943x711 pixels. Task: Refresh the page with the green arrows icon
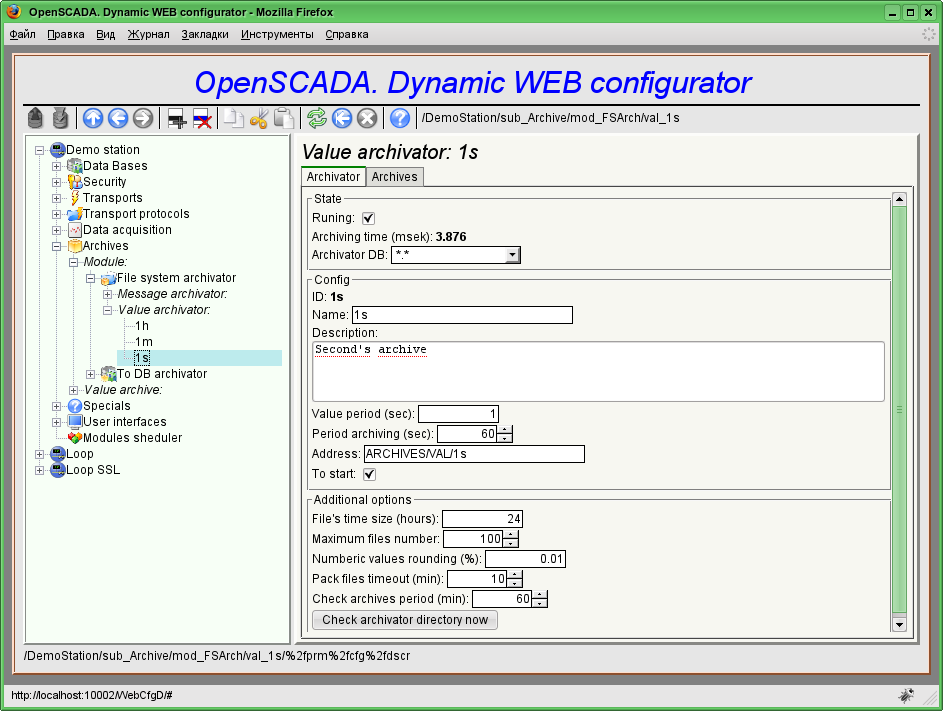pyautogui.click(x=317, y=118)
